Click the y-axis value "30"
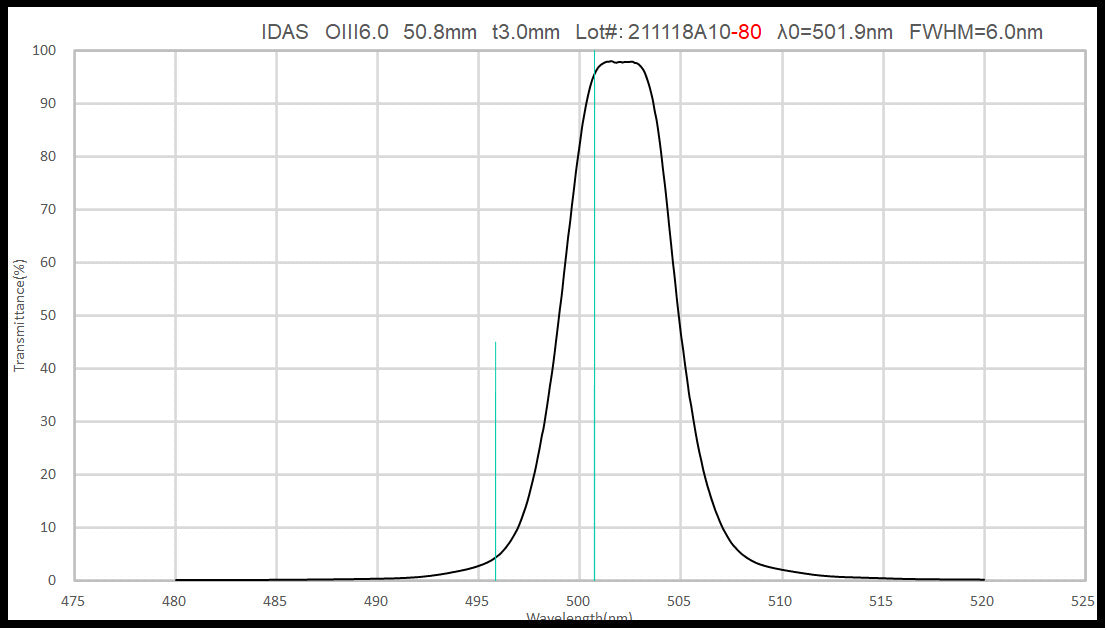Viewport: 1107px width, 630px height. [x=48, y=422]
